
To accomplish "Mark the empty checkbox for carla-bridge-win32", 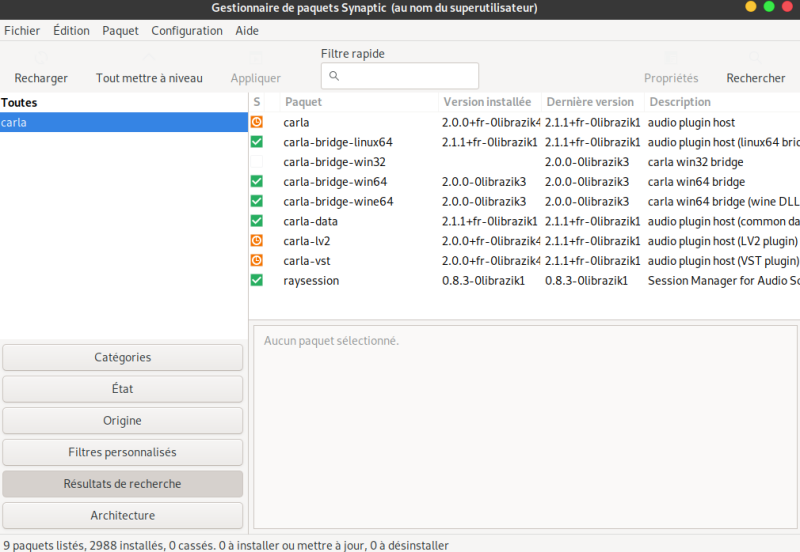I will (x=257, y=162).
